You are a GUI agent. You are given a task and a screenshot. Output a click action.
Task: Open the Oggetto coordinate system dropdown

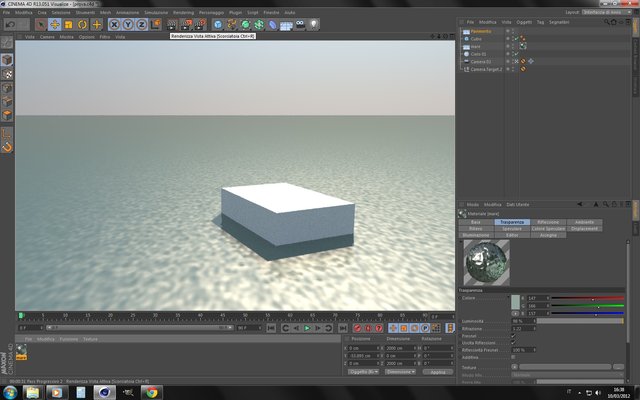click(363, 372)
